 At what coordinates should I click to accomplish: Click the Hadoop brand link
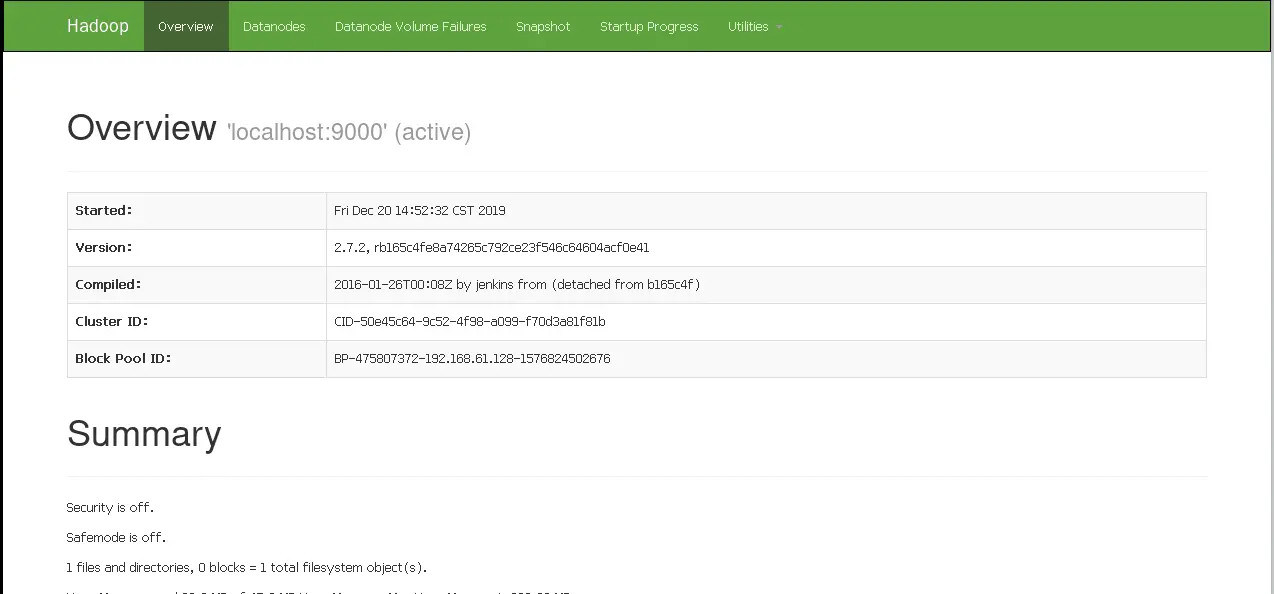point(98,26)
